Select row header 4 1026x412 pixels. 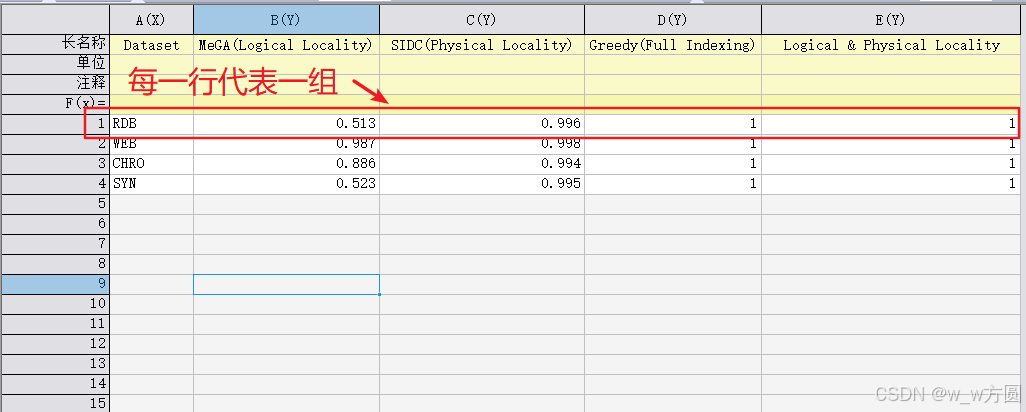(x=55, y=184)
